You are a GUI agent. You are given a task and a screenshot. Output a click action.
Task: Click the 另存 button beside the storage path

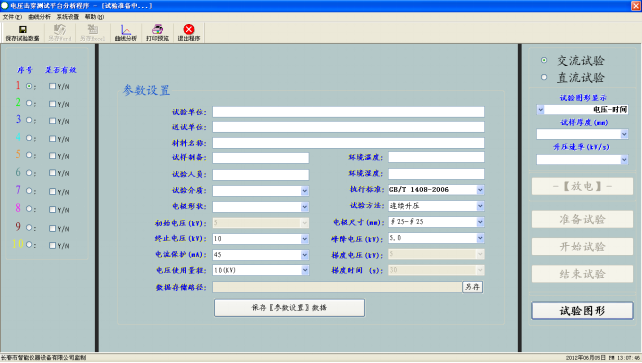472,287
